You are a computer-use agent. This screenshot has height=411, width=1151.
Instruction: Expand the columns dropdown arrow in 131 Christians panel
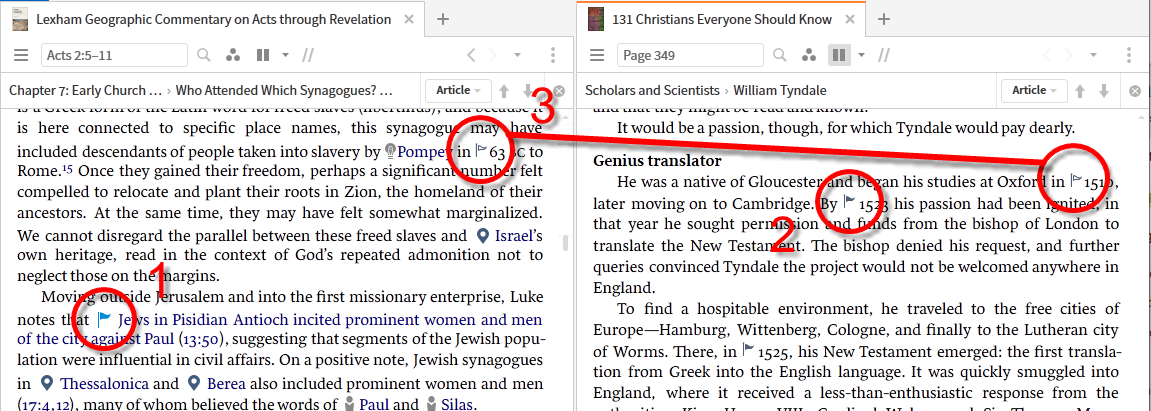tap(862, 55)
